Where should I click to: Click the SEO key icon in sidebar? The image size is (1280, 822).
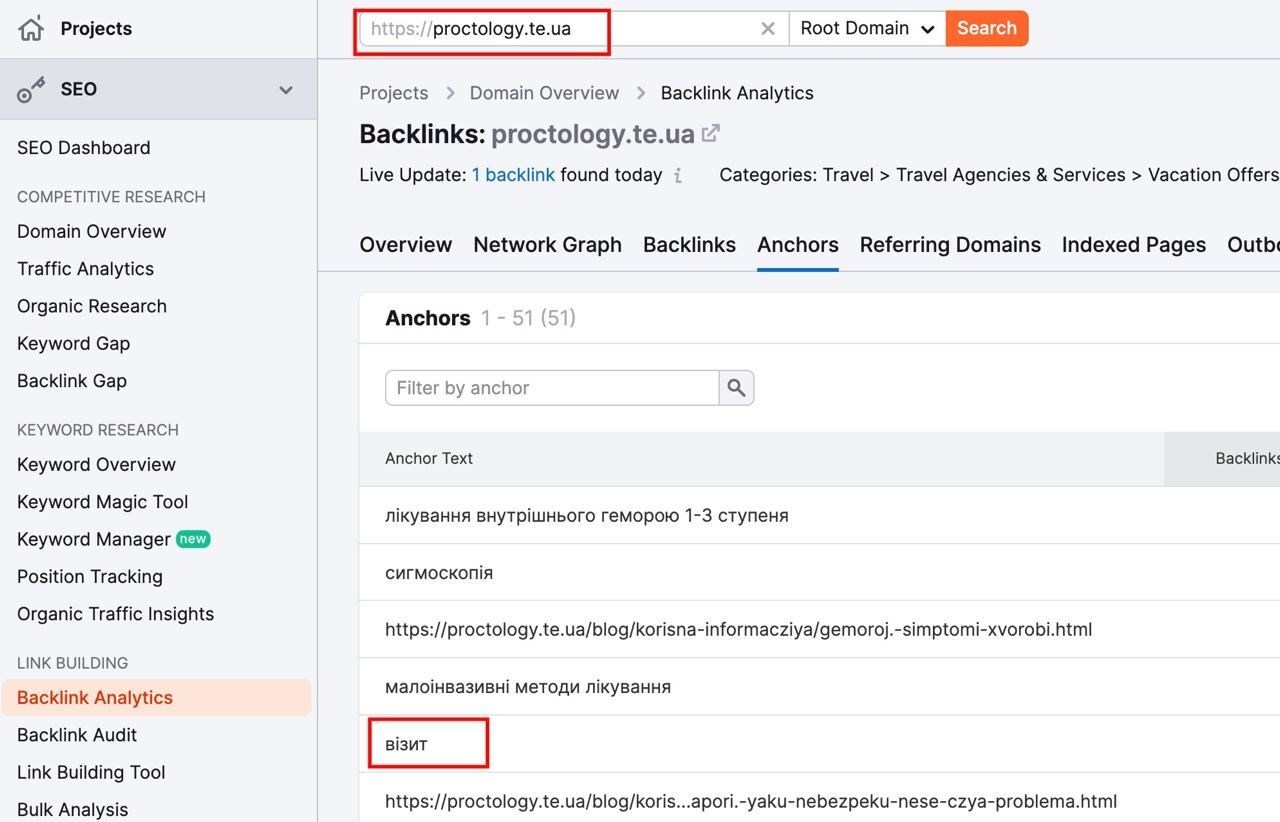pyautogui.click(x=31, y=90)
